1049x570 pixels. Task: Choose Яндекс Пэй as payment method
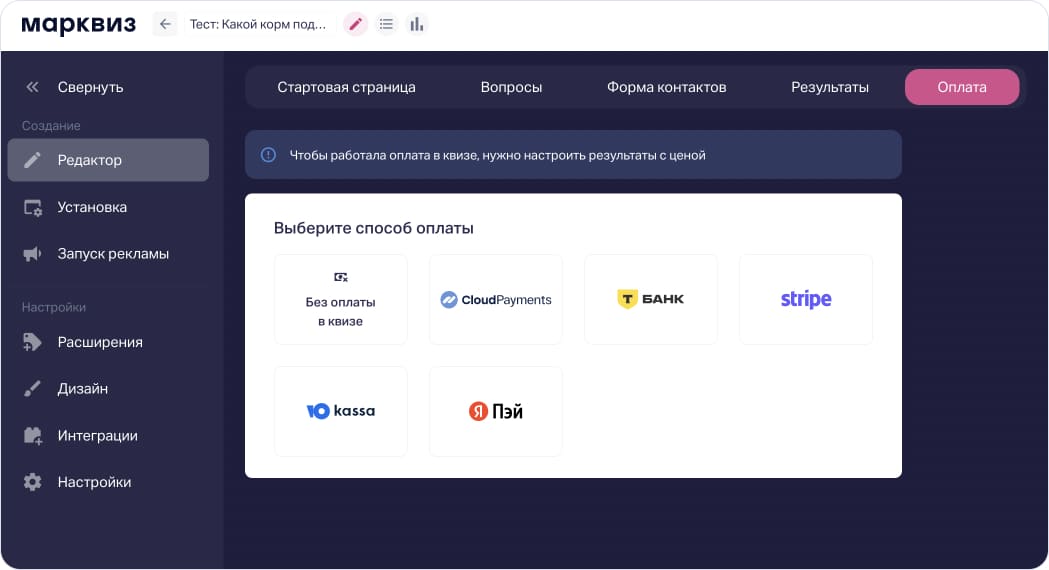496,411
